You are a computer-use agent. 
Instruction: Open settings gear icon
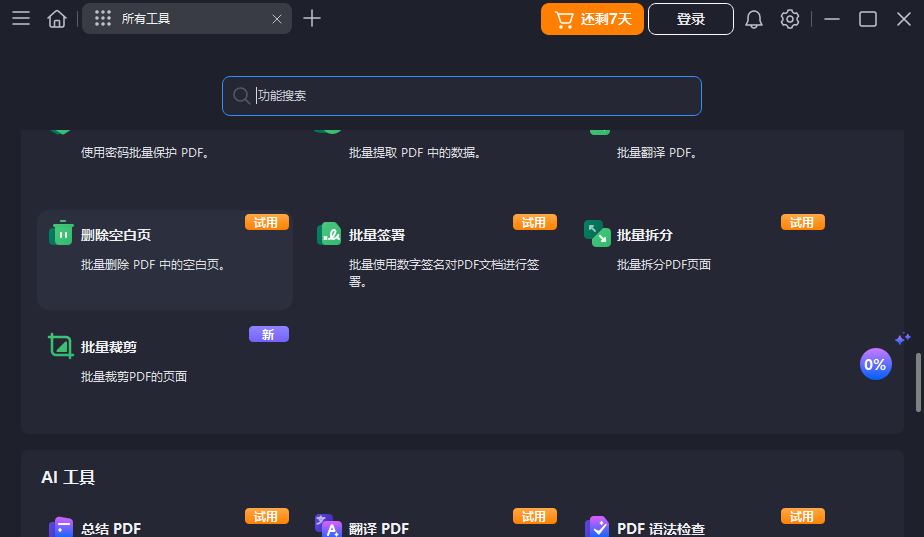tap(790, 19)
